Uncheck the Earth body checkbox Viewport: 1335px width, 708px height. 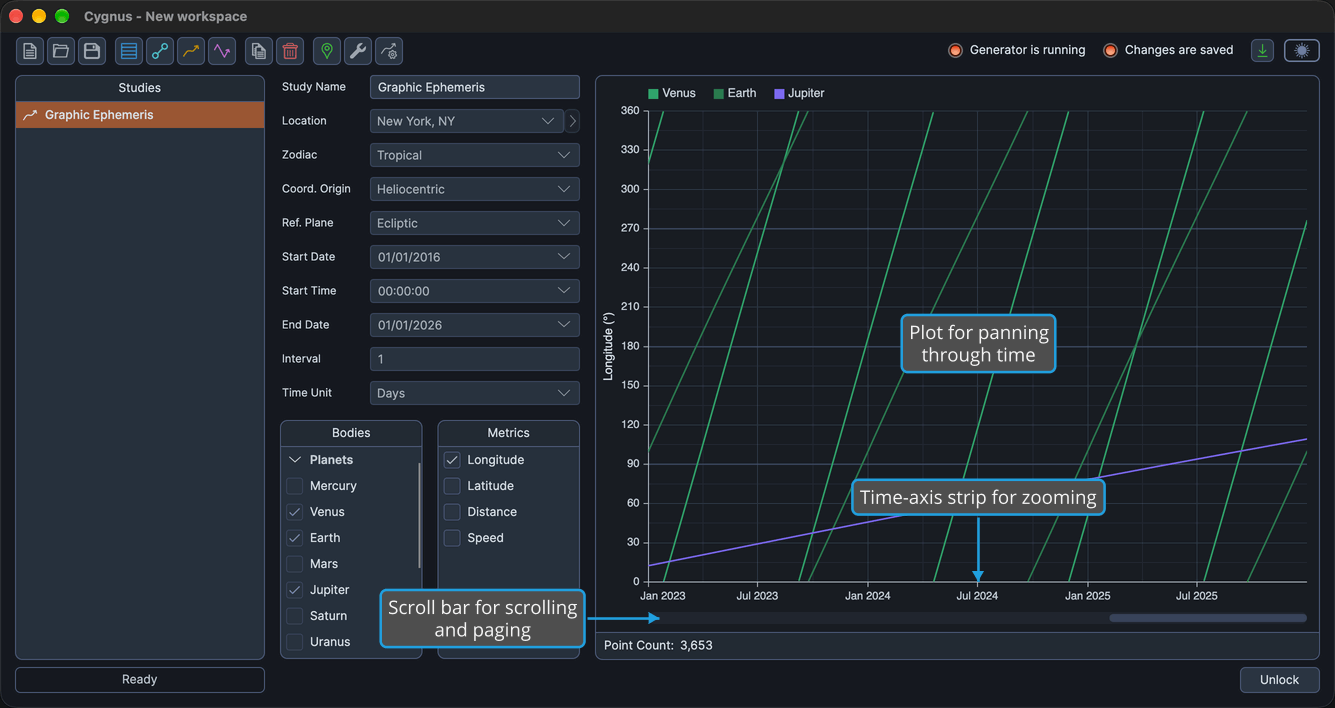[295, 538]
